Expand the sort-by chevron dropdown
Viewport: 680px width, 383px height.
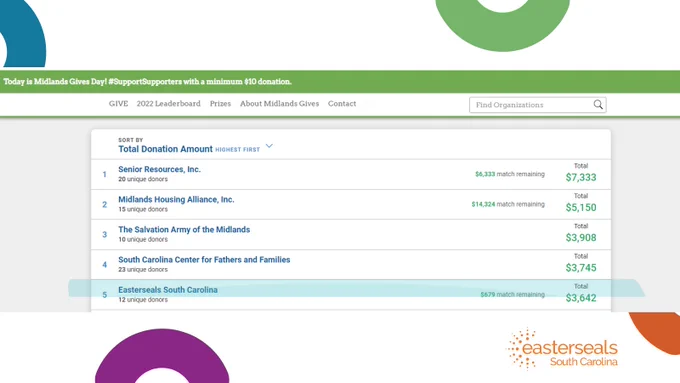point(269,146)
